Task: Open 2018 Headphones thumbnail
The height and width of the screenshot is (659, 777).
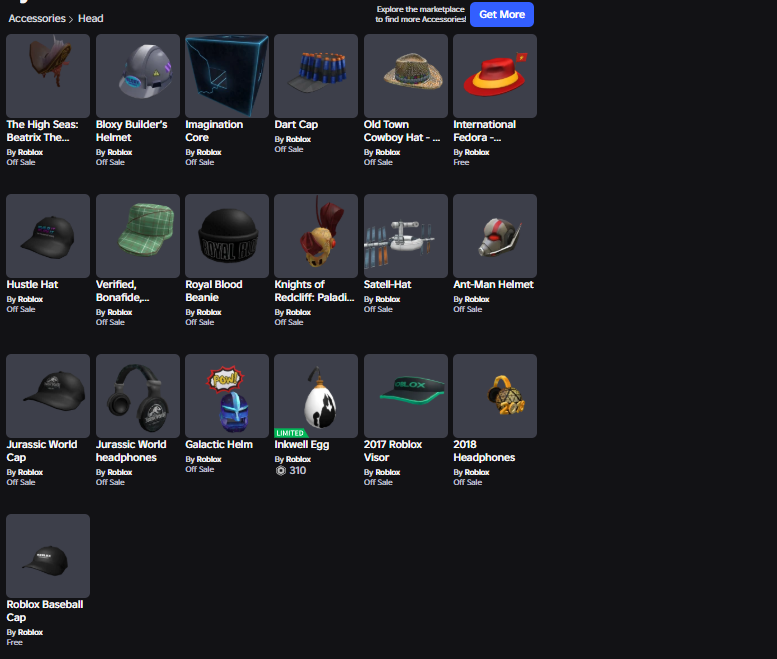Action: (495, 396)
